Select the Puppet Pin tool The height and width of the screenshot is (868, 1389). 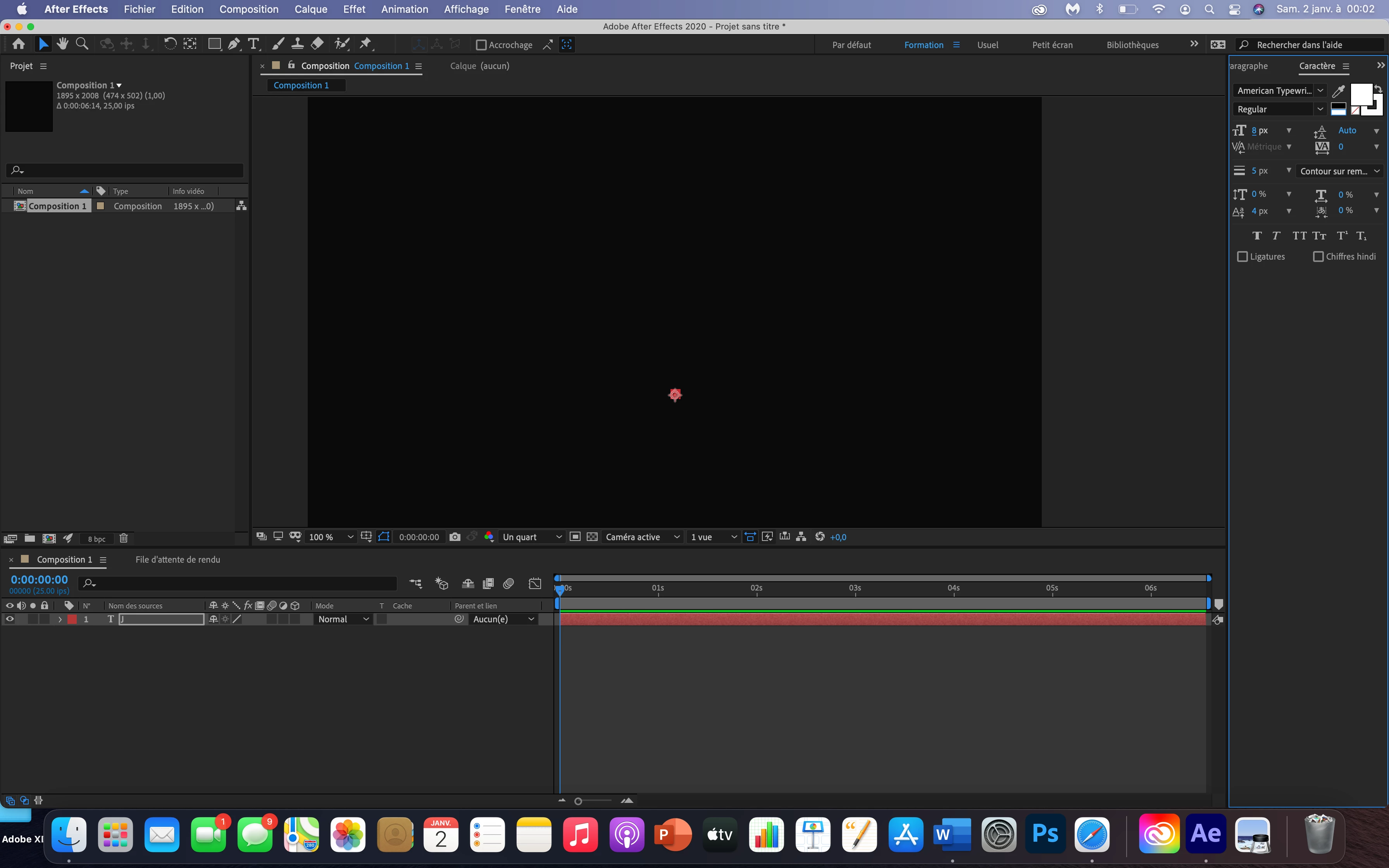[x=365, y=44]
